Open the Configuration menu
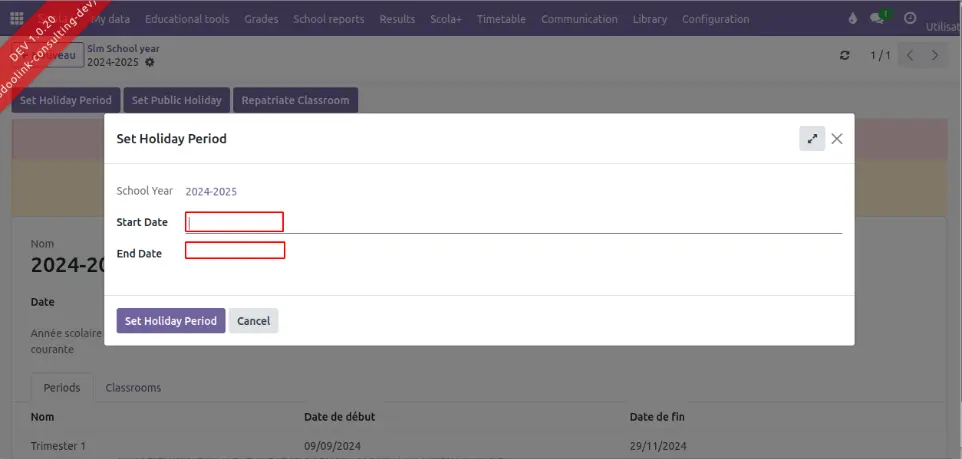 715,19
